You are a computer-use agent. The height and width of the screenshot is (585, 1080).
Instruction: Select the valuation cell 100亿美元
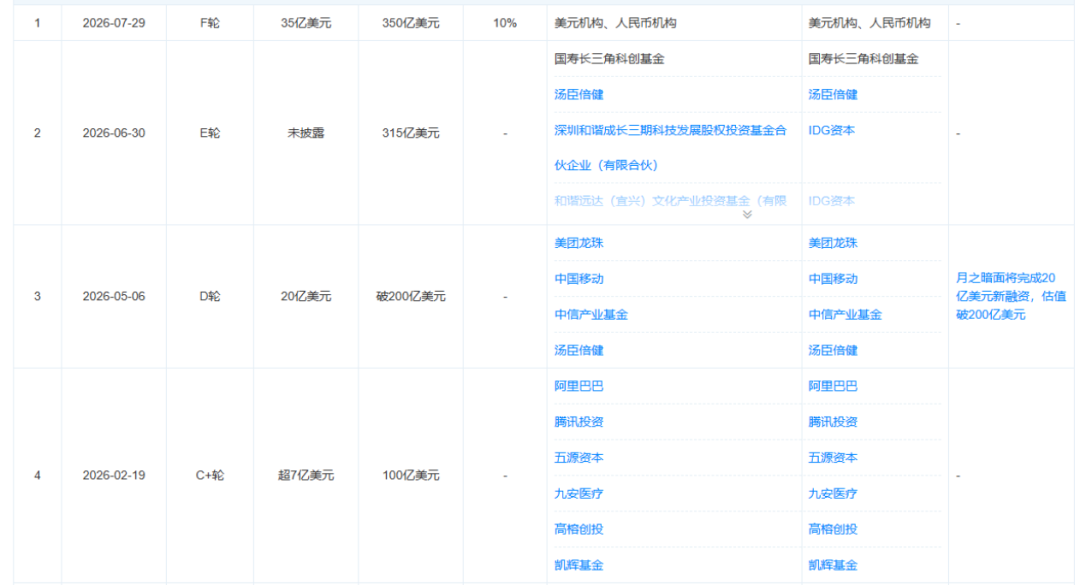coord(411,475)
